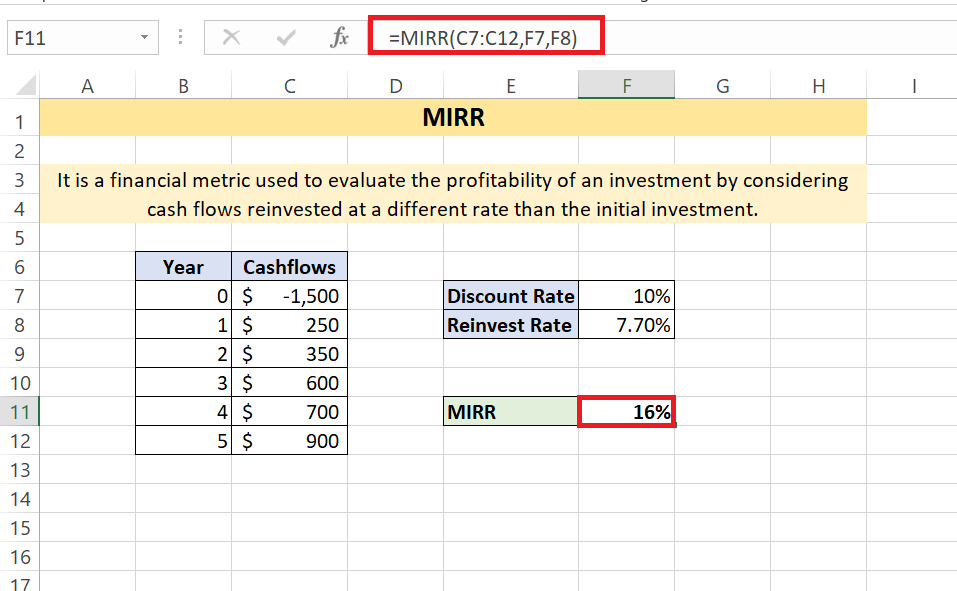Select column A header
The height and width of the screenshot is (591, 957).
87,86
